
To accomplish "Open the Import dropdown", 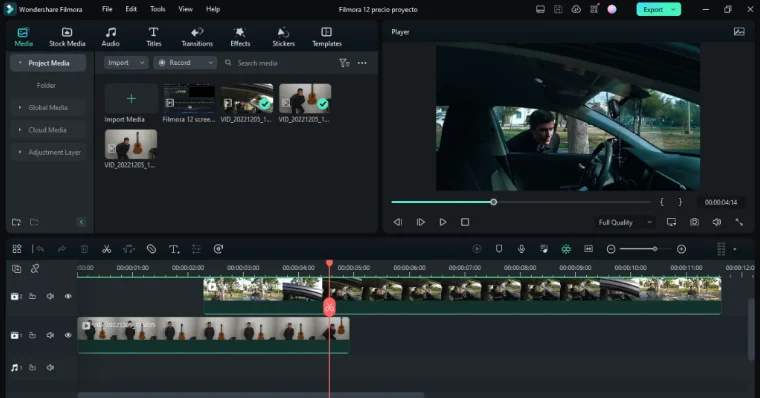I will point(126,63).
